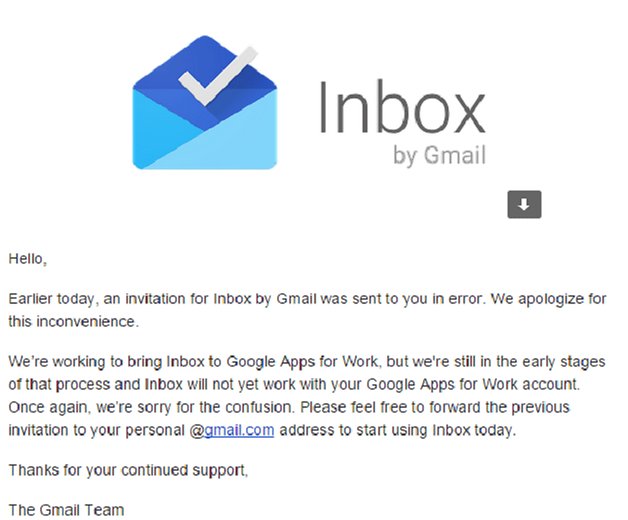Click the word "apologize" in first paragraph
Image resolution: width=628 pixels, height=520 pixels.
551,299
